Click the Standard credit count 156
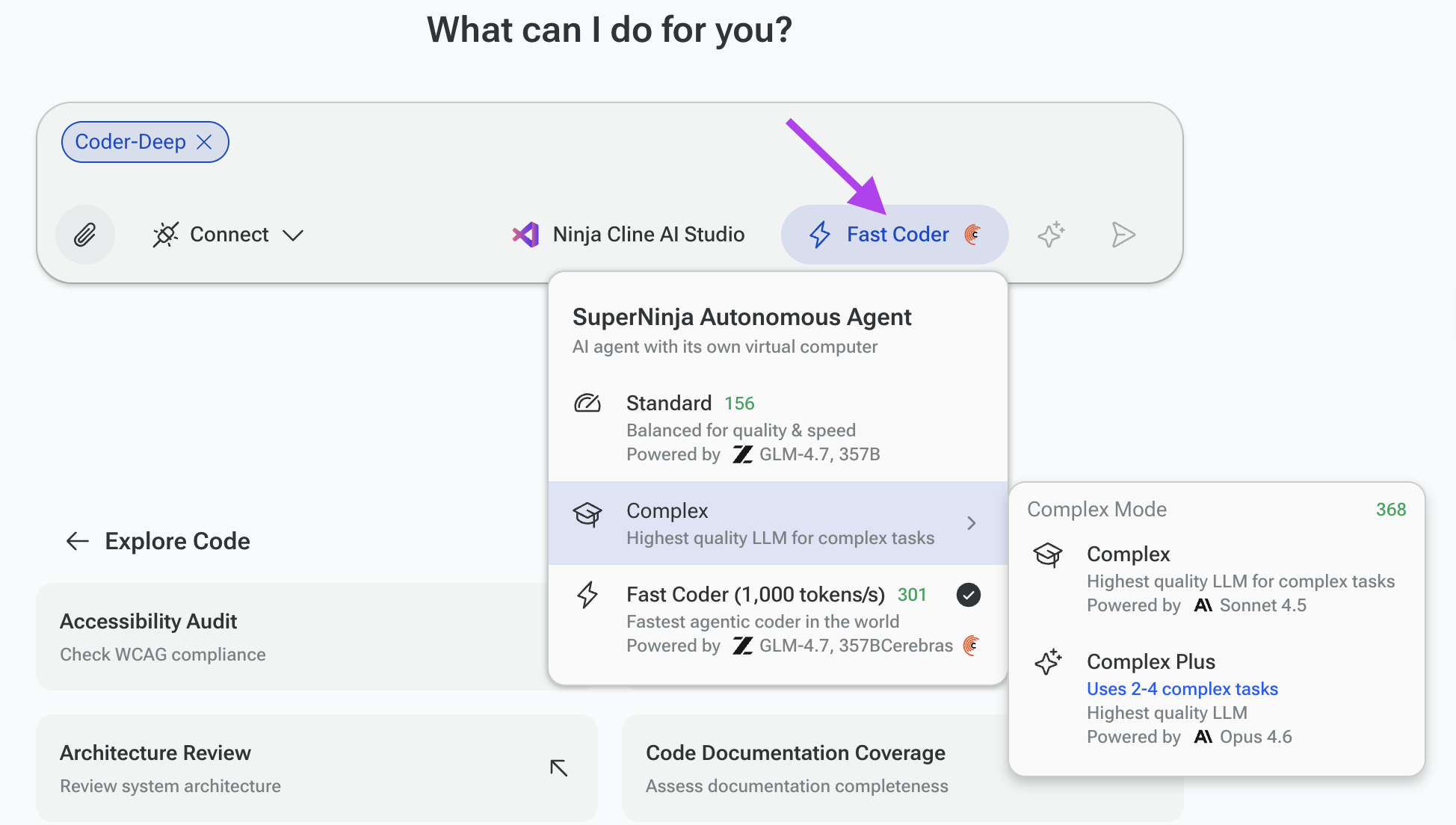Viewport: 1456px width, 825px height. 739,404
